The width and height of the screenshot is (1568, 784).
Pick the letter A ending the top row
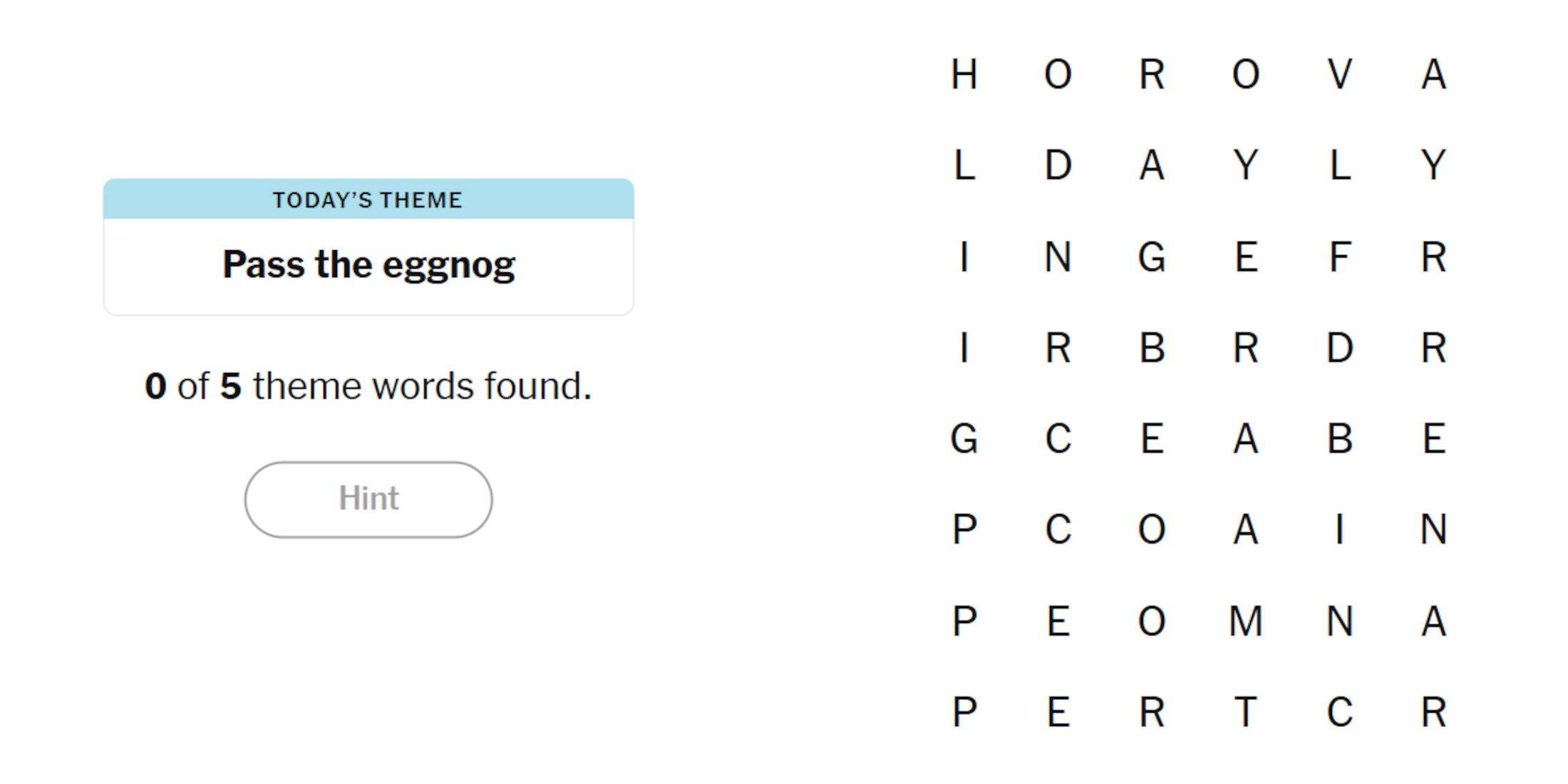(x=1433, y=74)
